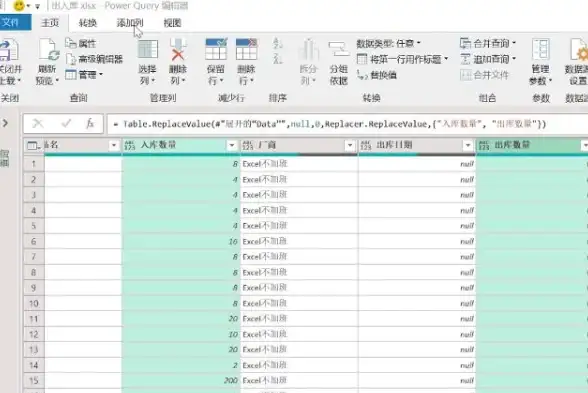Open the 追加查询 dropdown
This screenshot has height=393, width=588.
[x=488, y=59]
